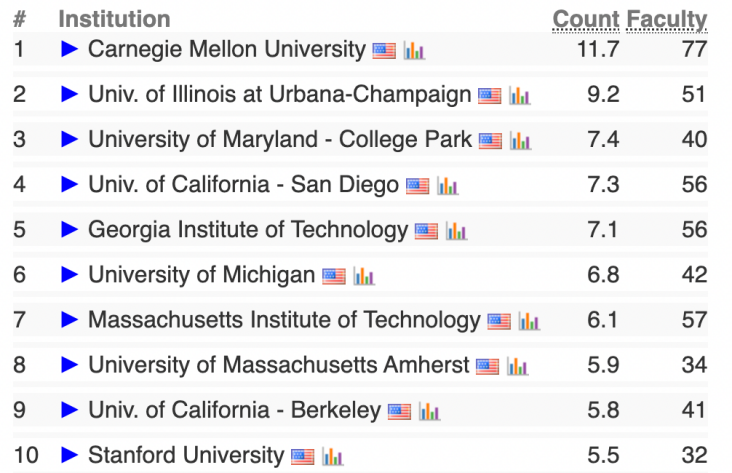Expand the University of Michigan row triangle
The height and width of the screenshot is (473, 732).
69,275
